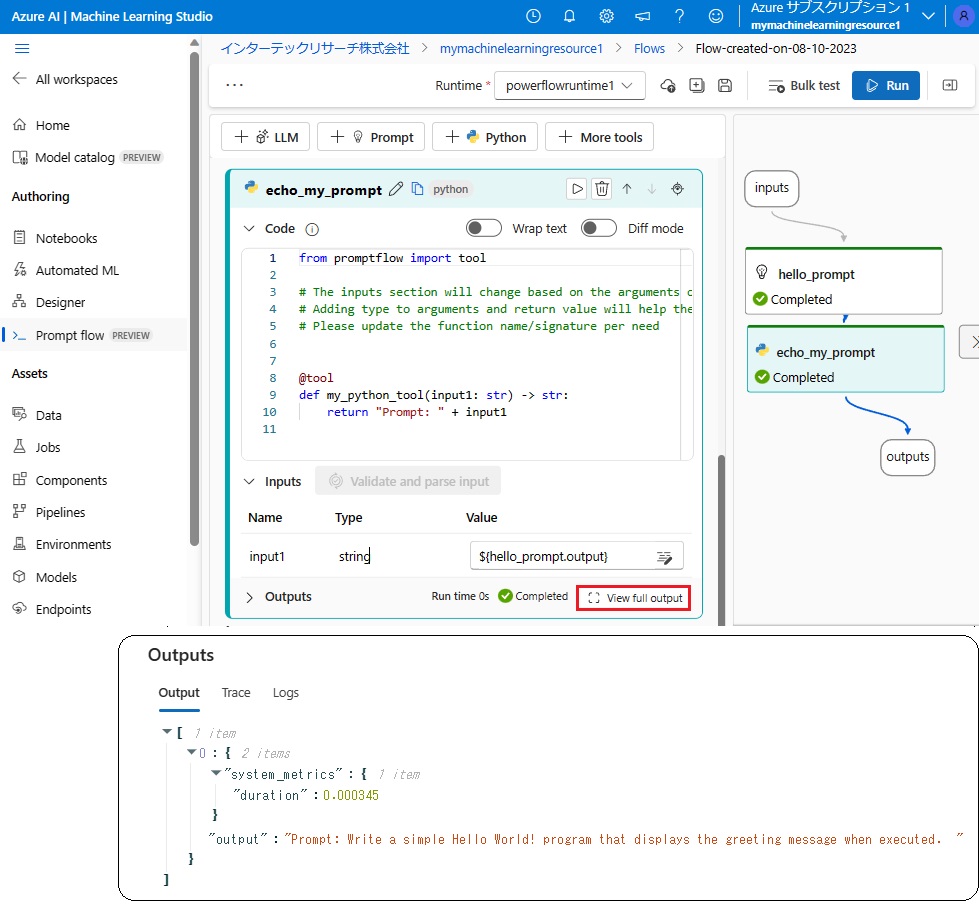Click View full output

[x=634, y=598]
